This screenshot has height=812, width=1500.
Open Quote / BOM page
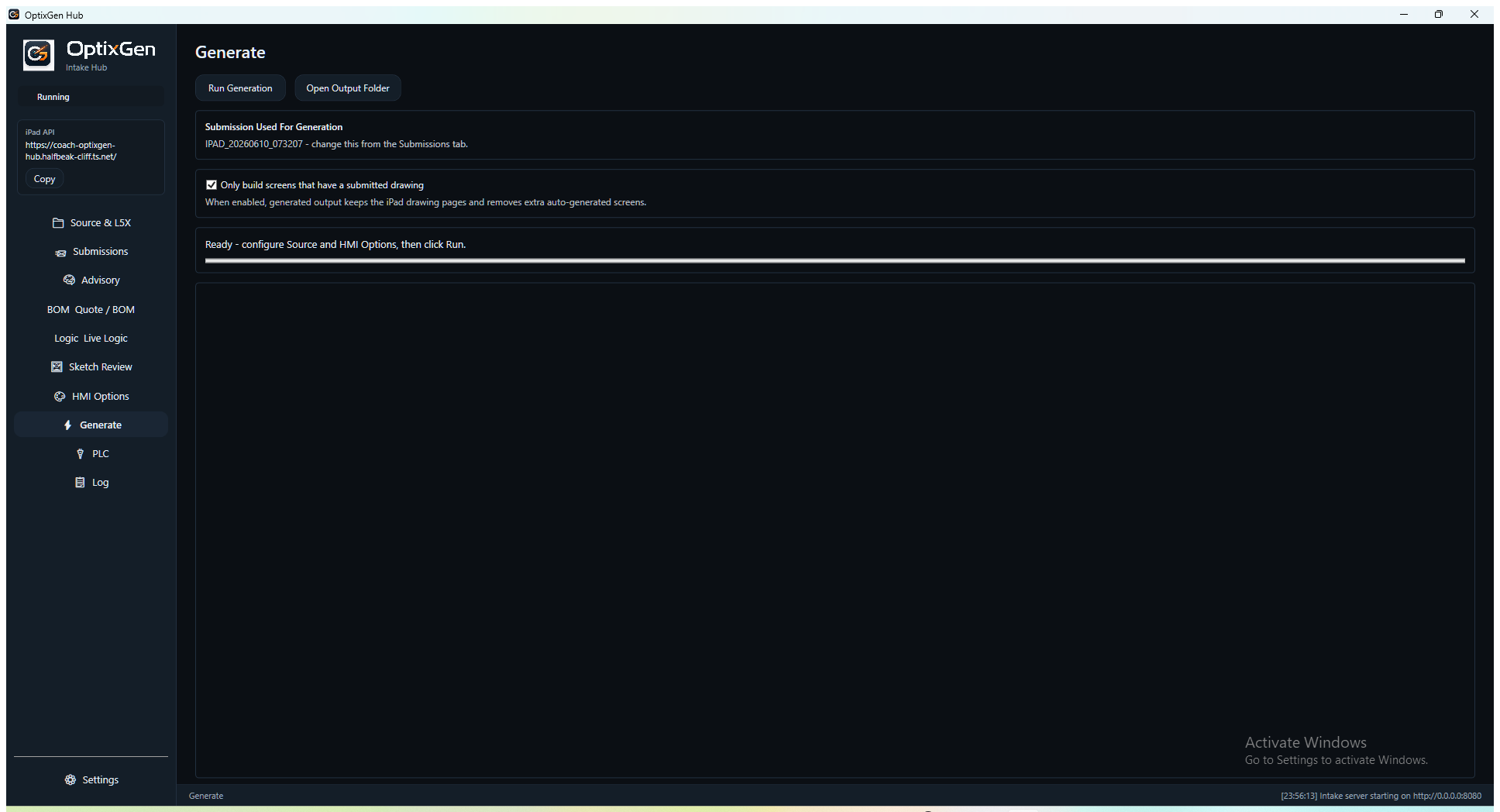click(91, 310)
